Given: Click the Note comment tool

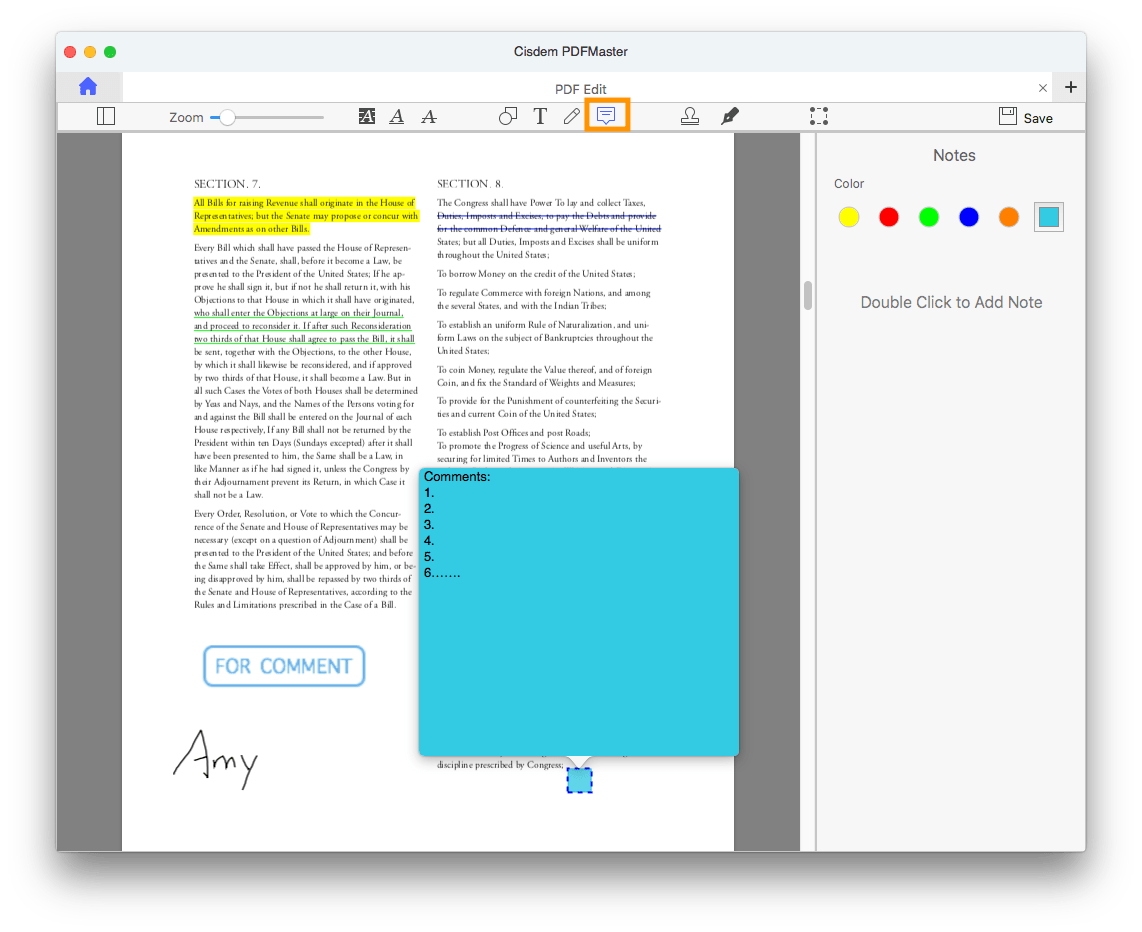Looking at the screenshot, I should pyautogui.click(x=606, y=116).
